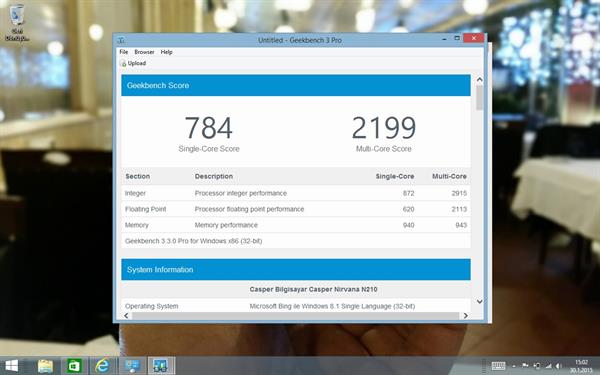Click the scroll up arrow of vertical scrollbar
600x375 pixels.
point(479,80)
